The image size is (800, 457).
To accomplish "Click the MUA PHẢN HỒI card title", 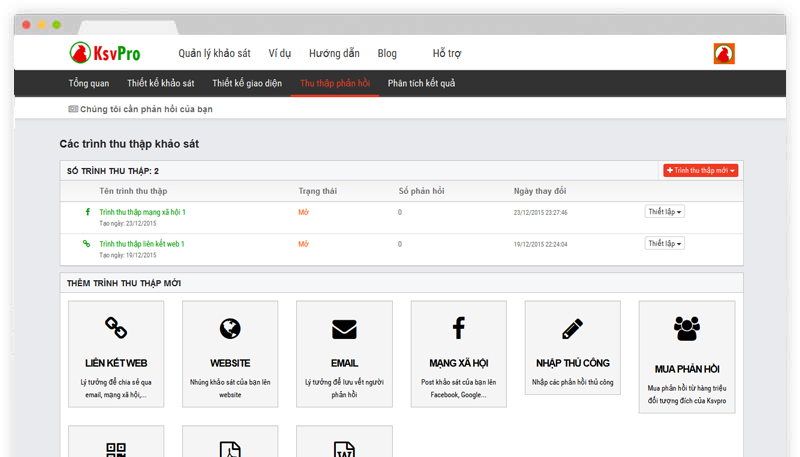I will [x=687, y=369].
